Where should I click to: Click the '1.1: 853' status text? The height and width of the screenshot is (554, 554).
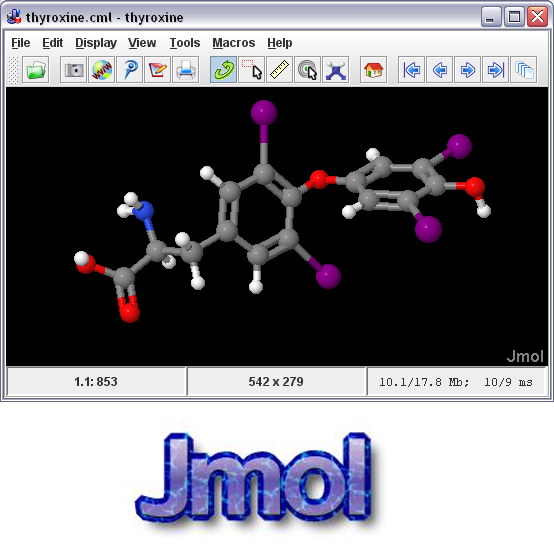click(96, 382)
